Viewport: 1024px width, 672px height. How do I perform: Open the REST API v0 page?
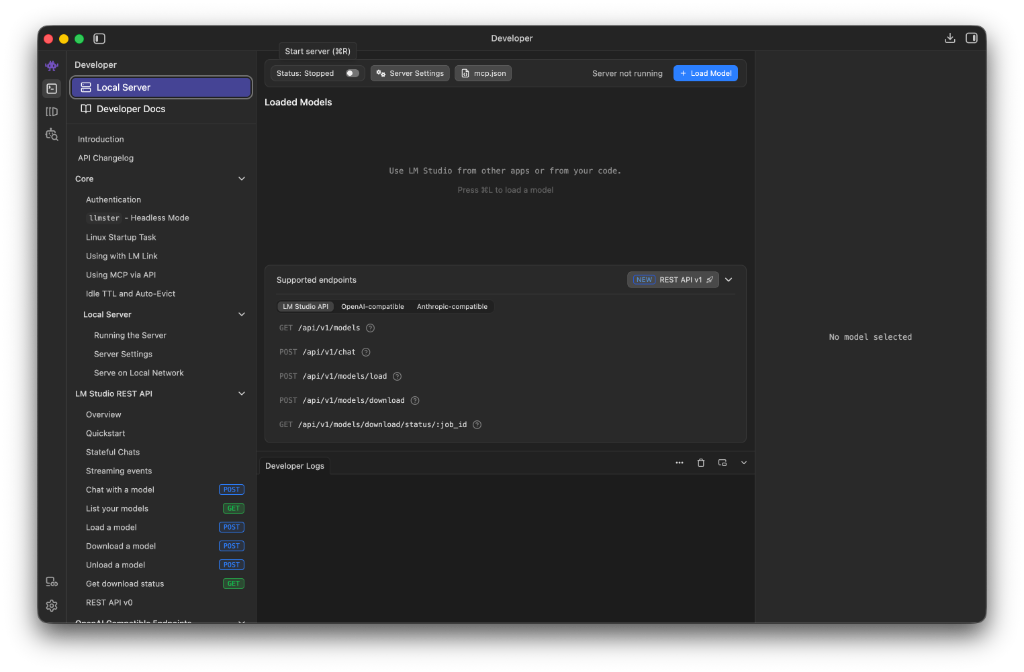click(x=109, y=603)
